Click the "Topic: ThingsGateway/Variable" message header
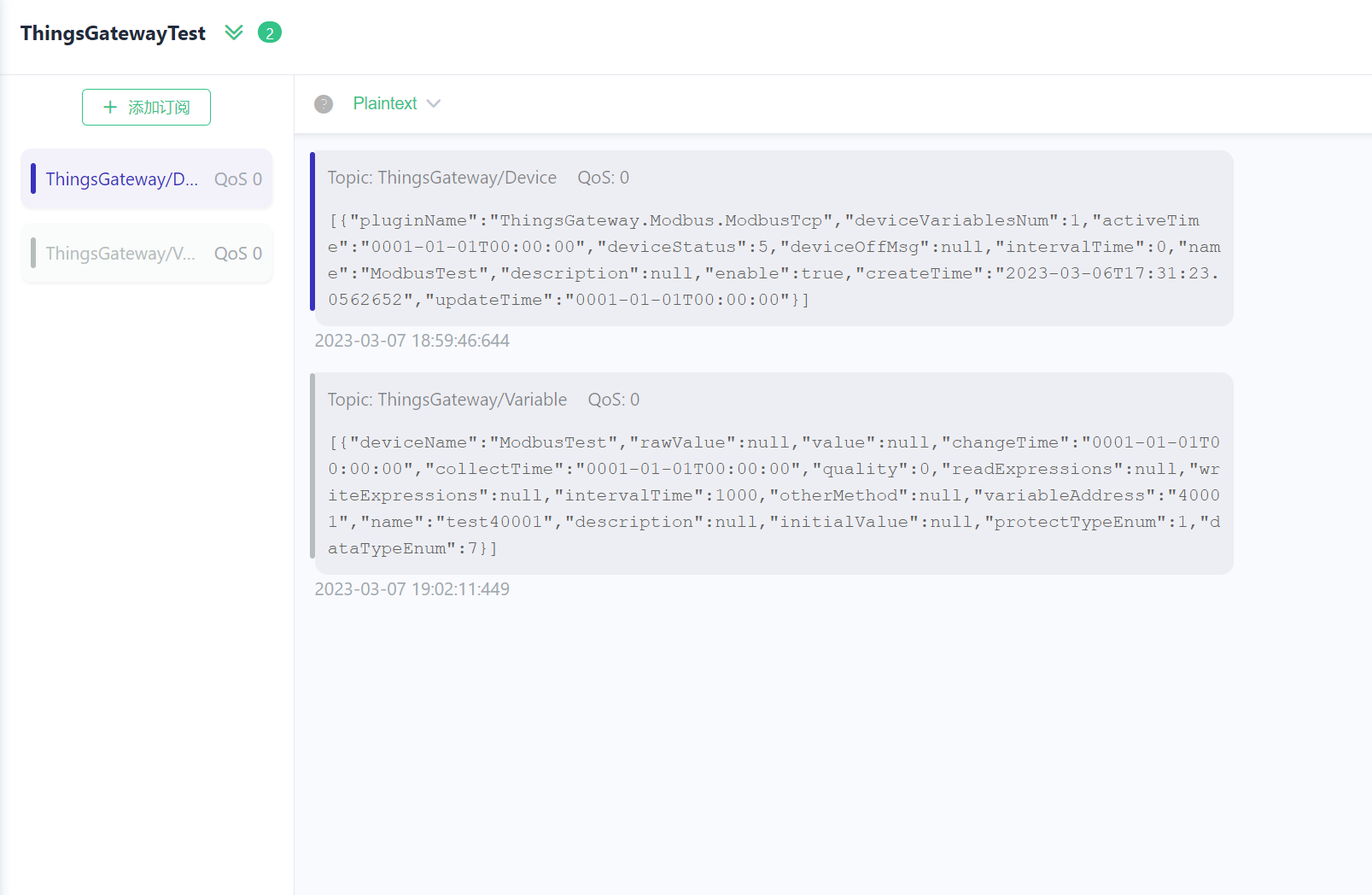 coord(447,400)
